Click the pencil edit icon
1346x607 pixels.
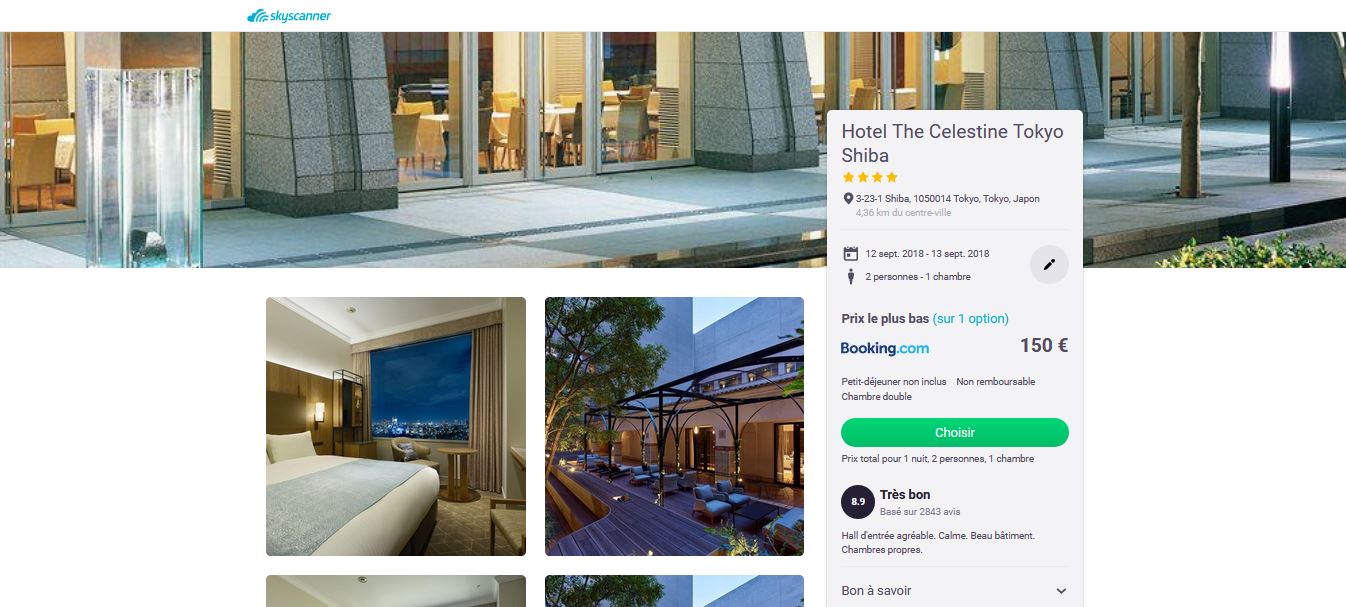pos(1049,265)
